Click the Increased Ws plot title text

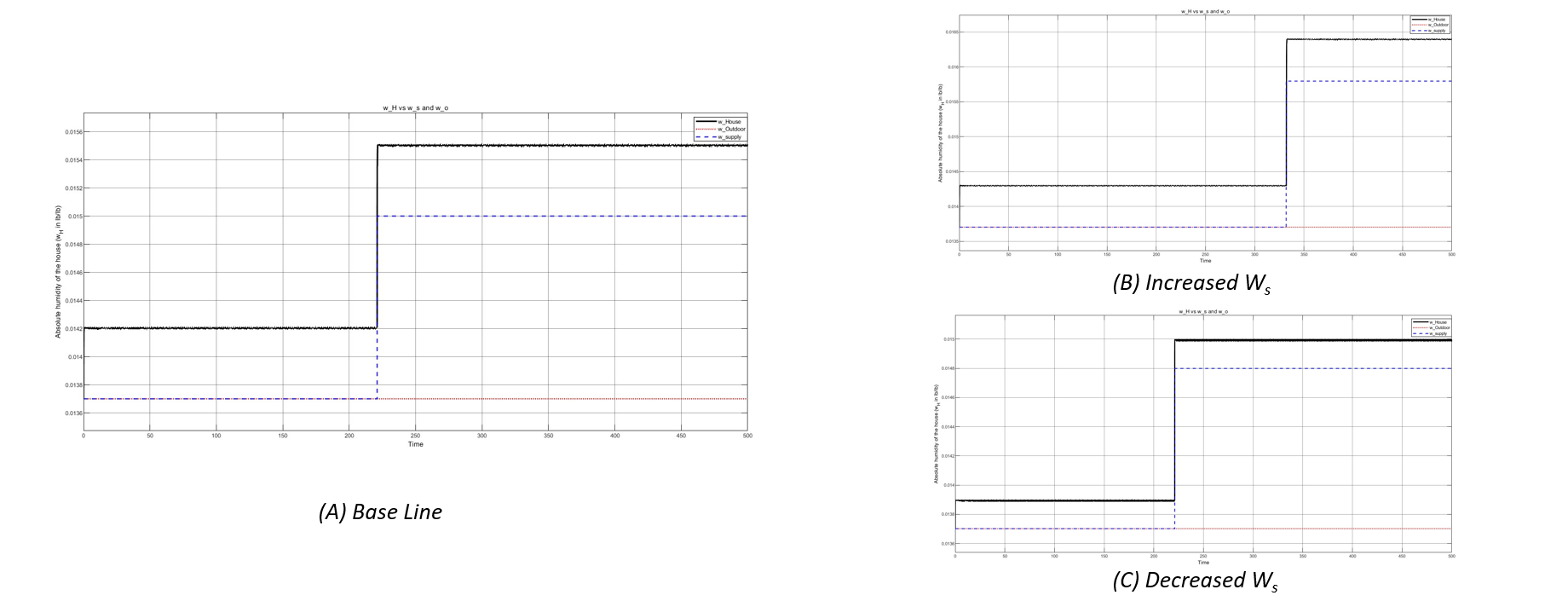click(x=1204, y=11)
